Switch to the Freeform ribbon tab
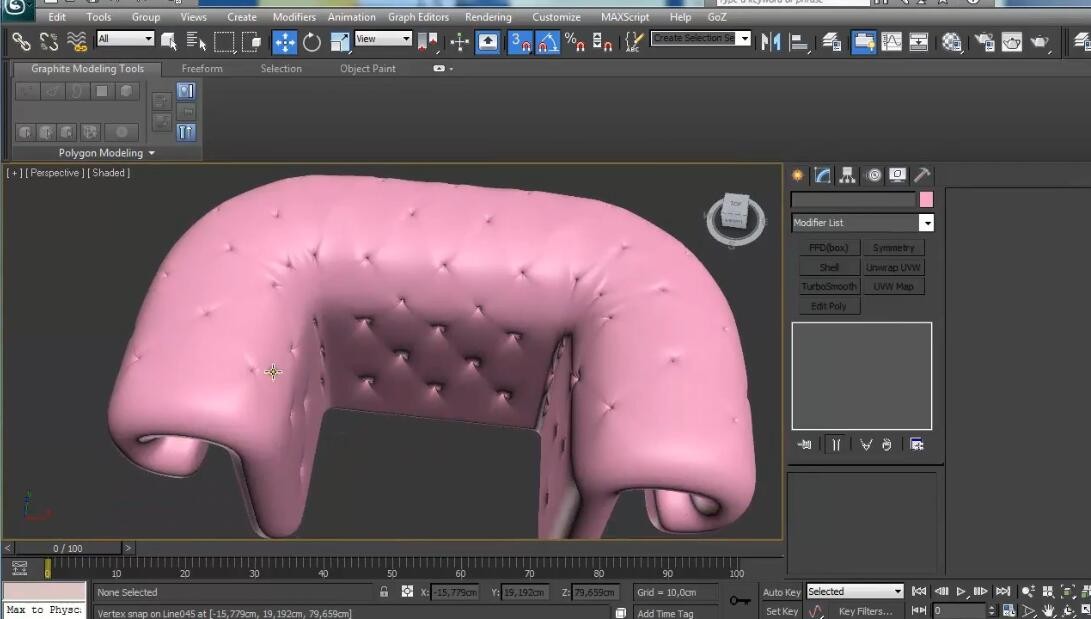The height and width of the screenshot is (619, 1091). click(x=202, y=68)
